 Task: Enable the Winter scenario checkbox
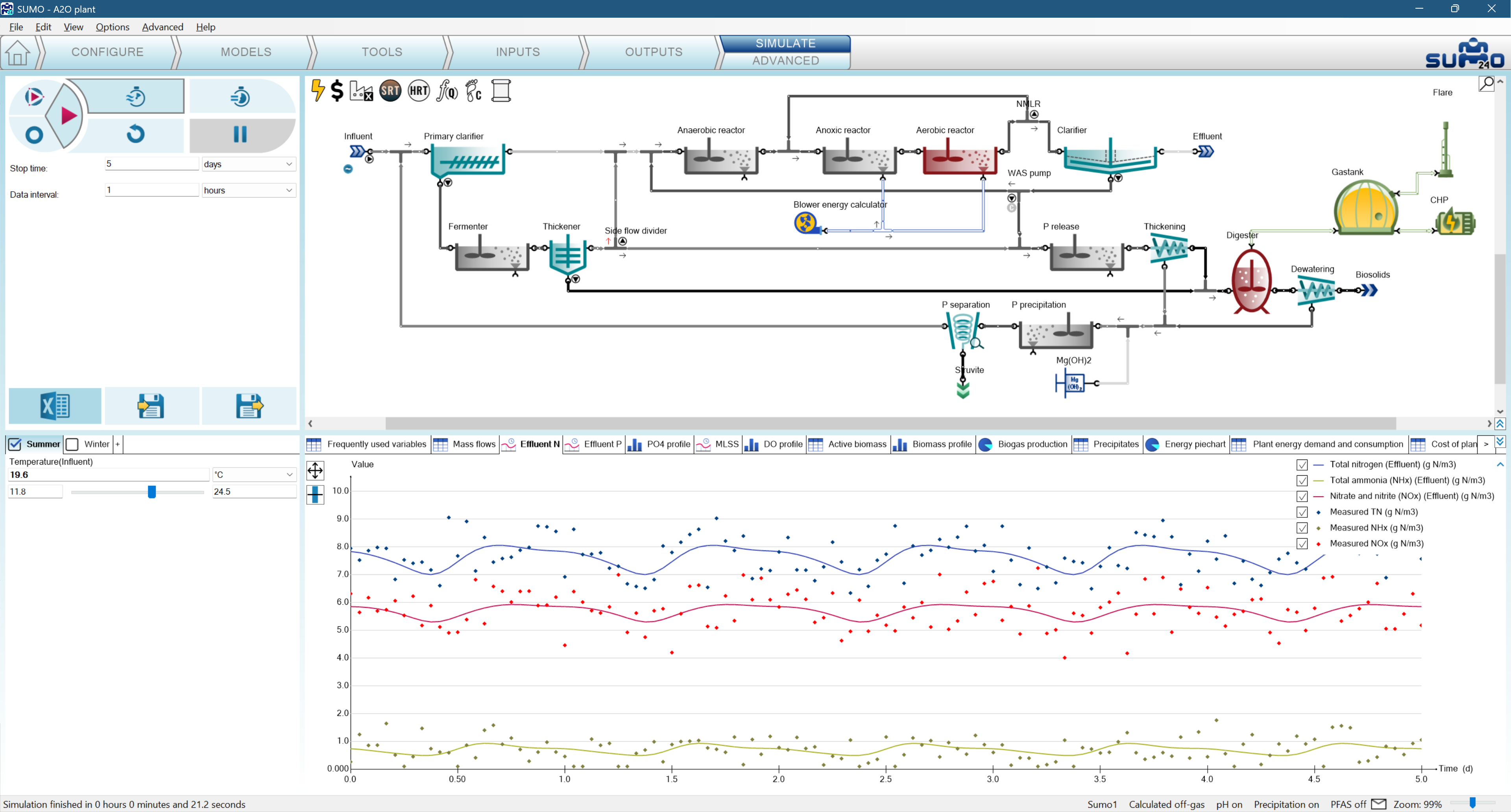(73, 445)
